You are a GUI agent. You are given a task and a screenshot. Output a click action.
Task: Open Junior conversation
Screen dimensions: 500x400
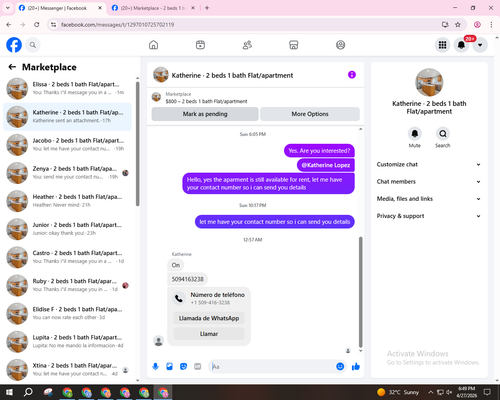(67, 229)
